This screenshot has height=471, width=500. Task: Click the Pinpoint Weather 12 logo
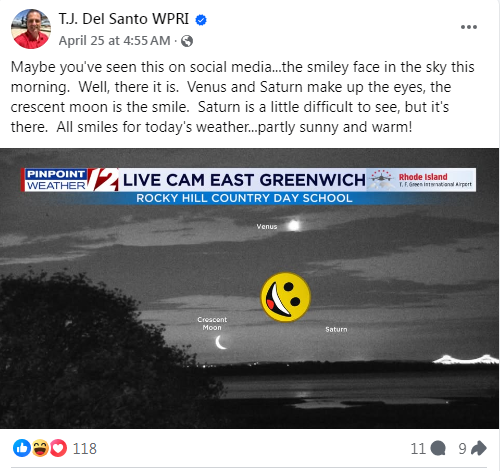(x=70, y=180)
